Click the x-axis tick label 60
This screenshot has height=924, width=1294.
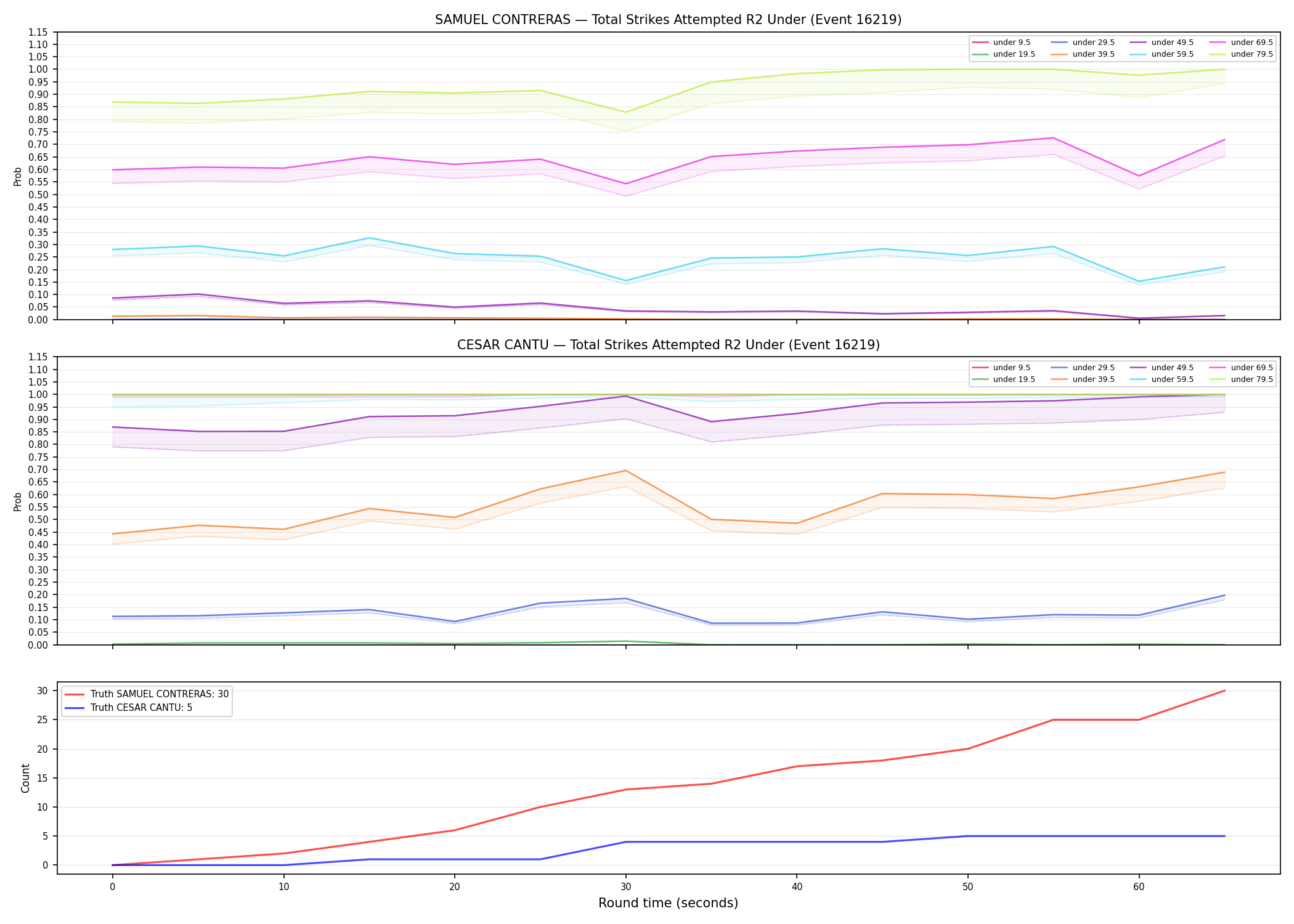click(1139, 887)
